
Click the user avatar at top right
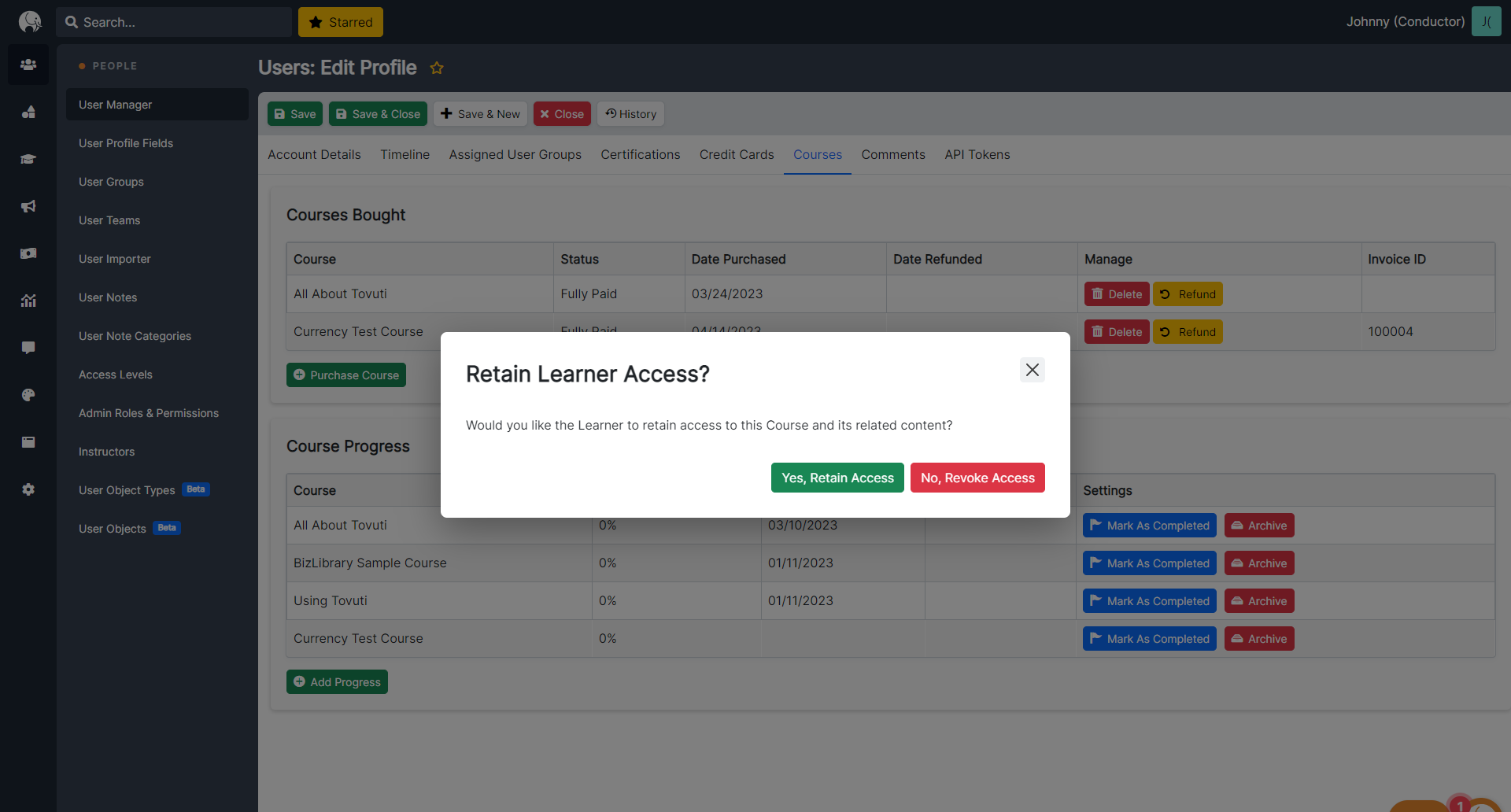coord(1486,21)
